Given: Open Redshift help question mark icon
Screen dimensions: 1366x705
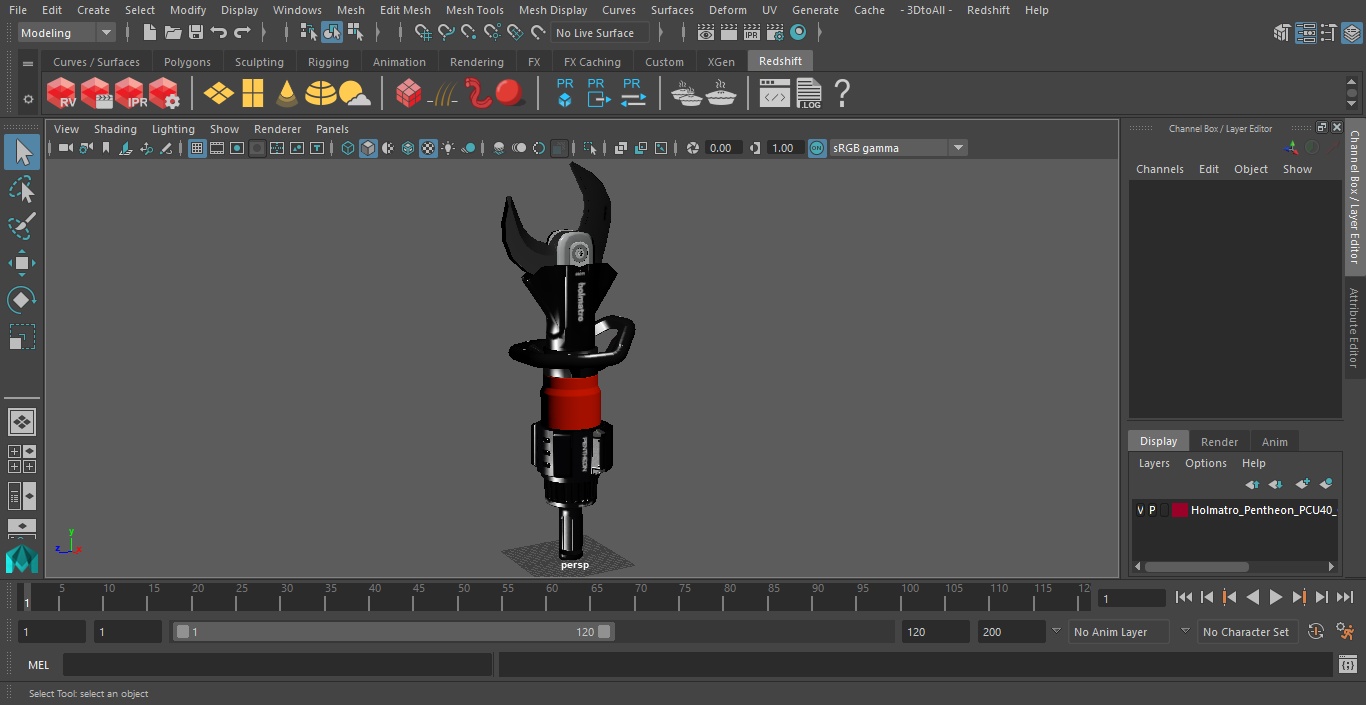Looking at the screenshot, I should coord(842,94).
